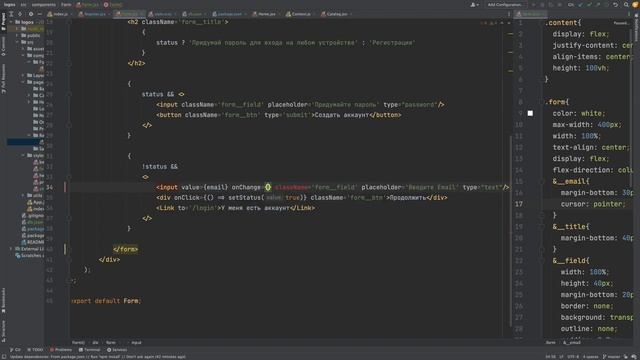The image size is (640, 360).
Task: Collapse the logos project root folder
Action: point(12,22)
